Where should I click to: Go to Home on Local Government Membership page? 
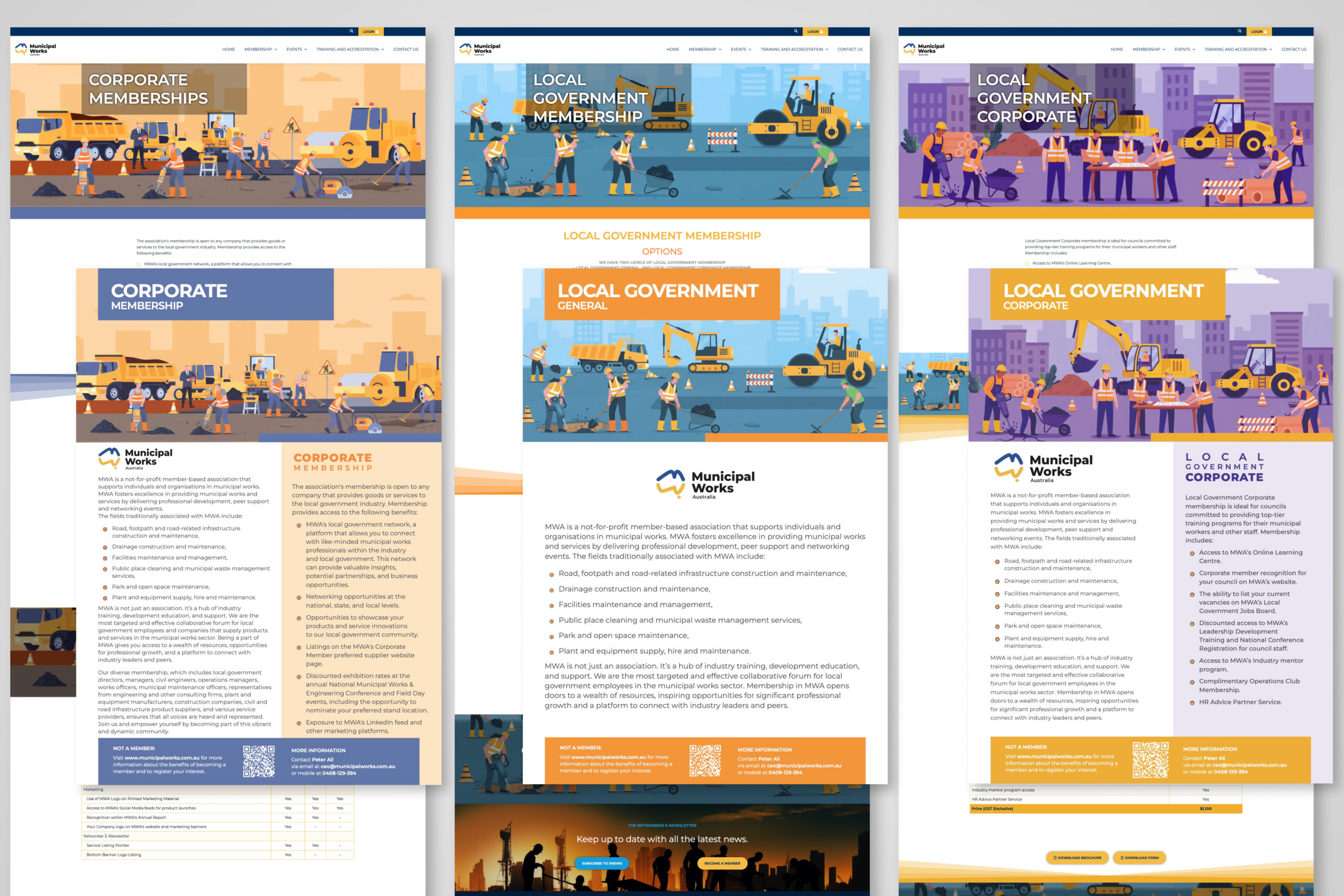coord(673,50)
